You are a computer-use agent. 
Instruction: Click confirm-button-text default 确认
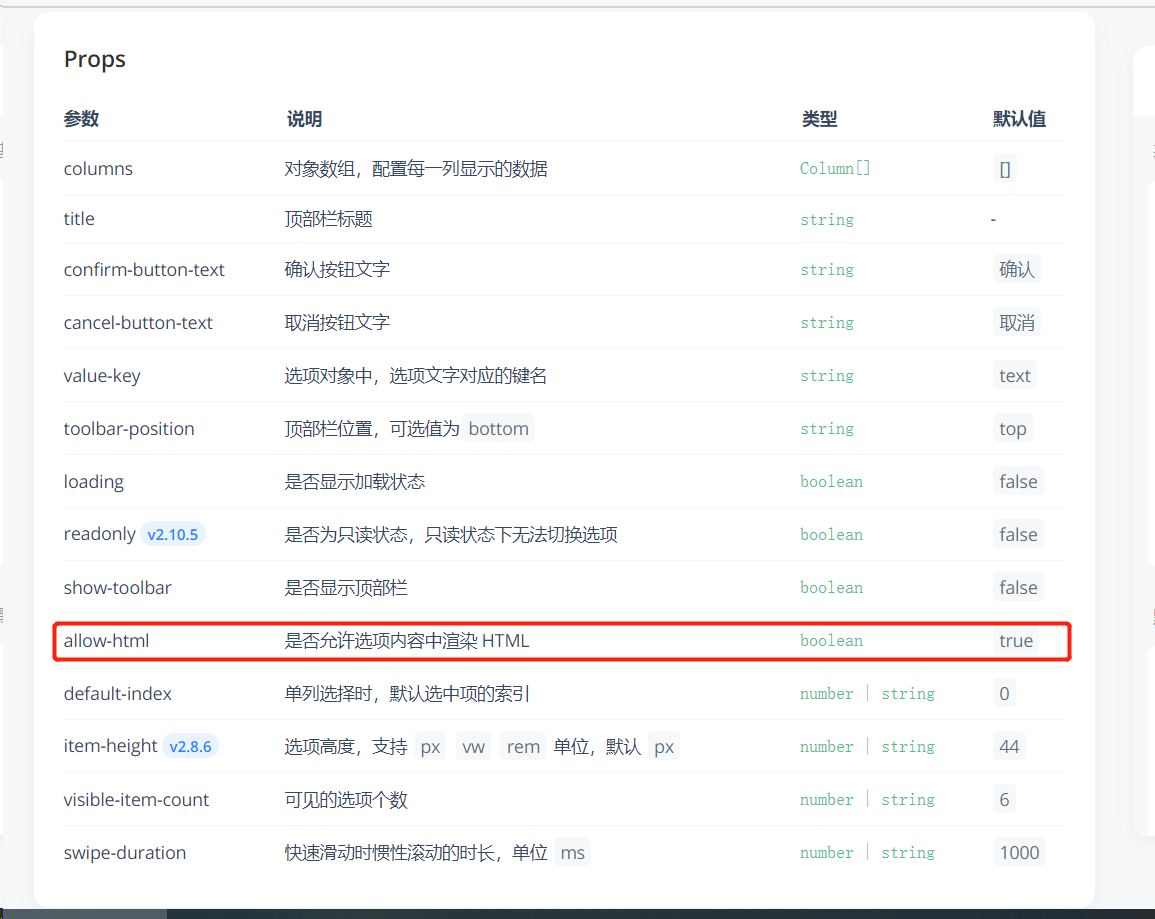click(1017, 270)
